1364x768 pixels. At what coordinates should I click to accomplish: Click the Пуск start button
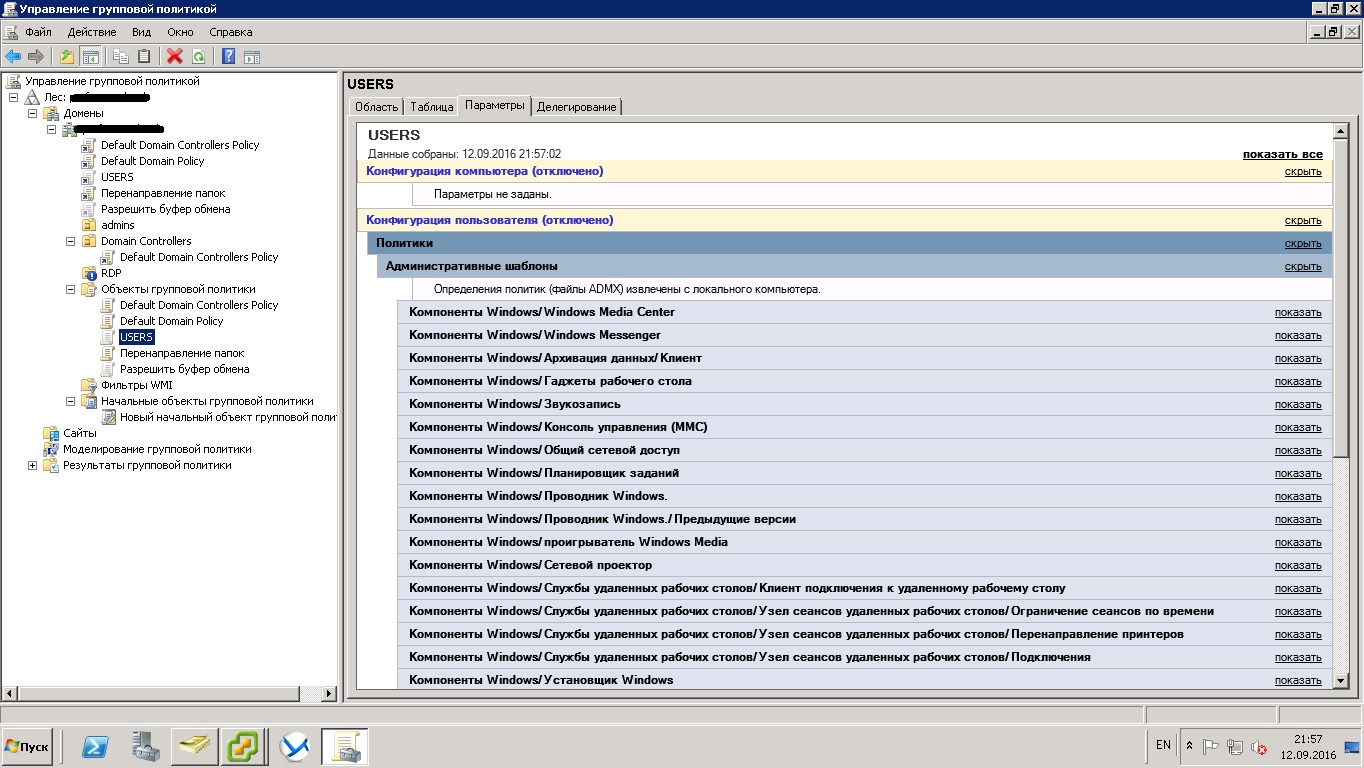[27, 747]
